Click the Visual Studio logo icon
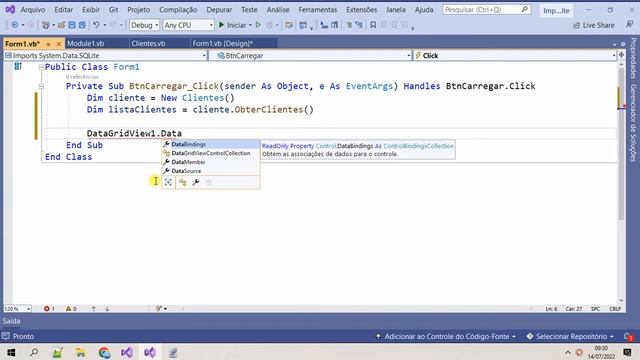The height and width of the screenshot is (360, 640). click(10, 9)
